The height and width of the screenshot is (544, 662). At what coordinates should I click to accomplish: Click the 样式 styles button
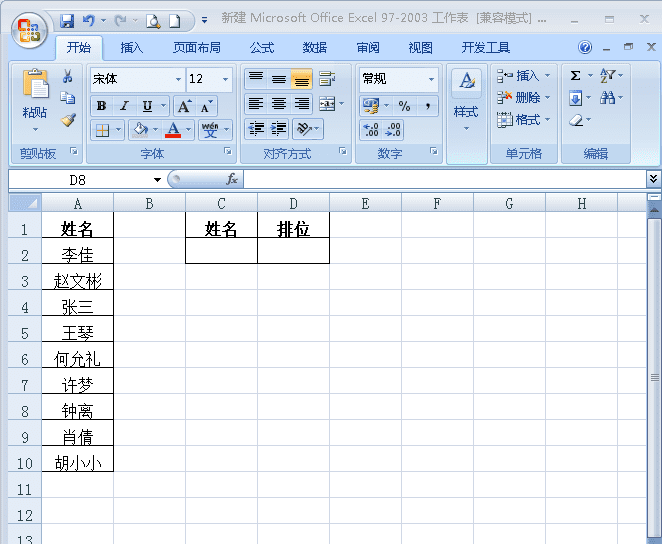[467, 100]
